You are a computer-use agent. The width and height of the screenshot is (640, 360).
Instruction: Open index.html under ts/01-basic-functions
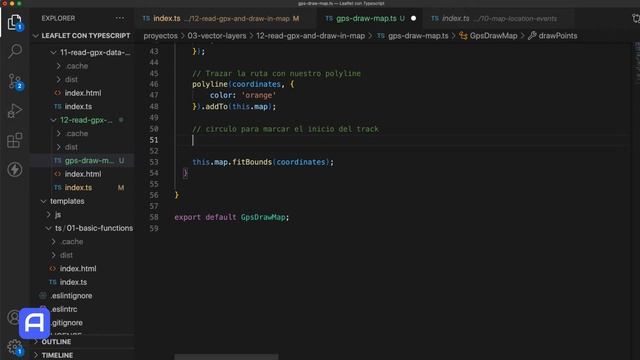78,269
